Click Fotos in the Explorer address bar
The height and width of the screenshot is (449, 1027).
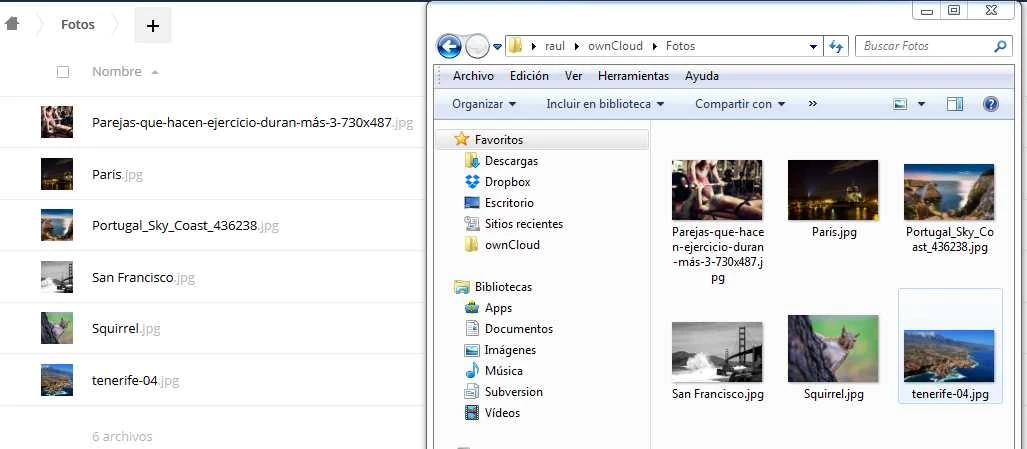[x=681, y=46]
